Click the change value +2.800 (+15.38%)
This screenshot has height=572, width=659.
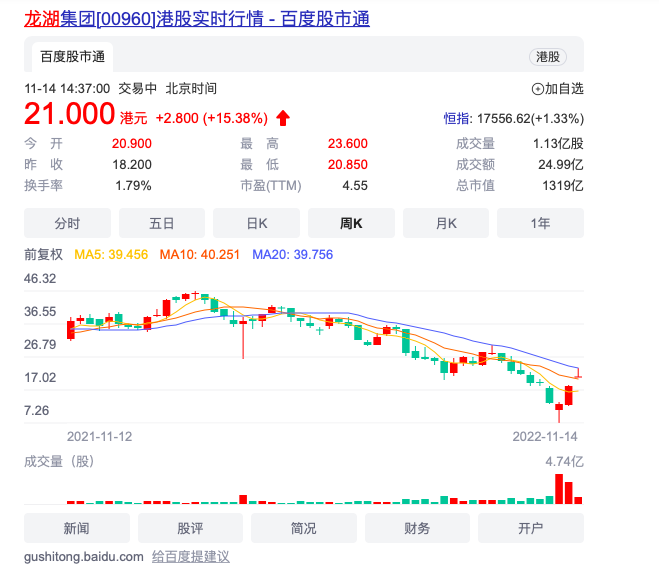click(212, 118)
